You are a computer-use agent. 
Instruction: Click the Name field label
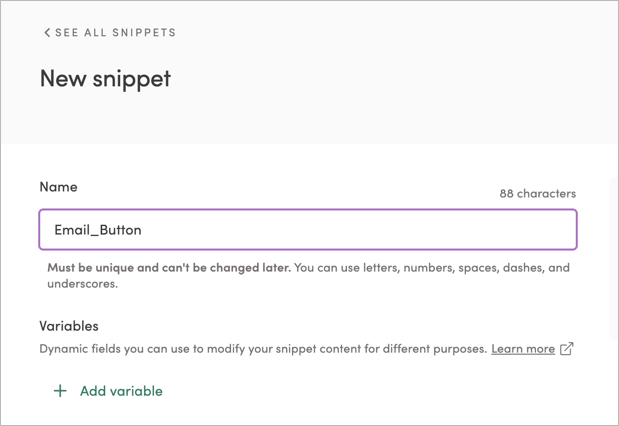(x=58, y=187)
